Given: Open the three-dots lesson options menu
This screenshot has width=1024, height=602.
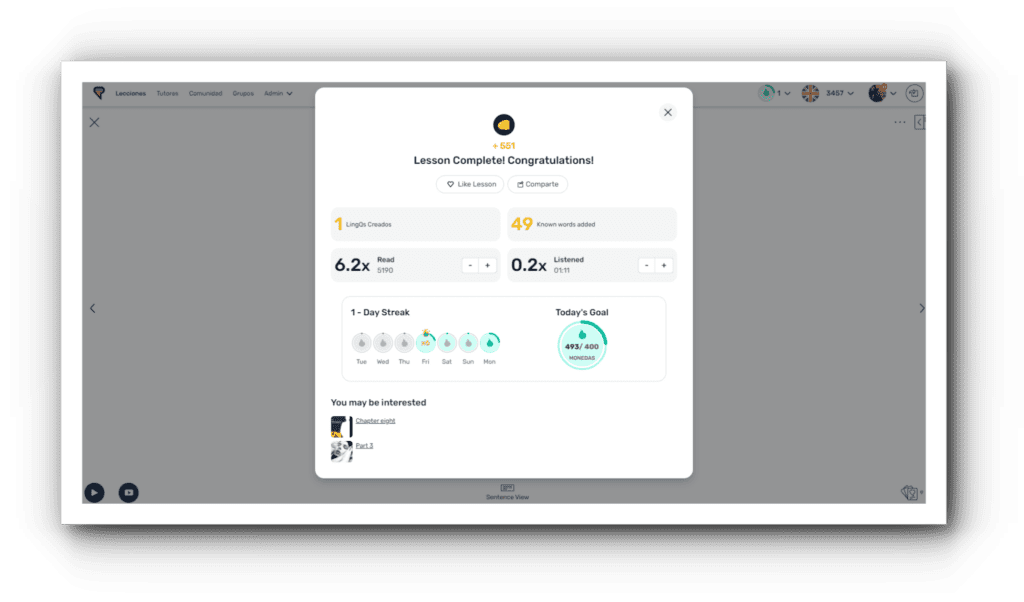Looking at the screenshot, I should tap(900, 122).
